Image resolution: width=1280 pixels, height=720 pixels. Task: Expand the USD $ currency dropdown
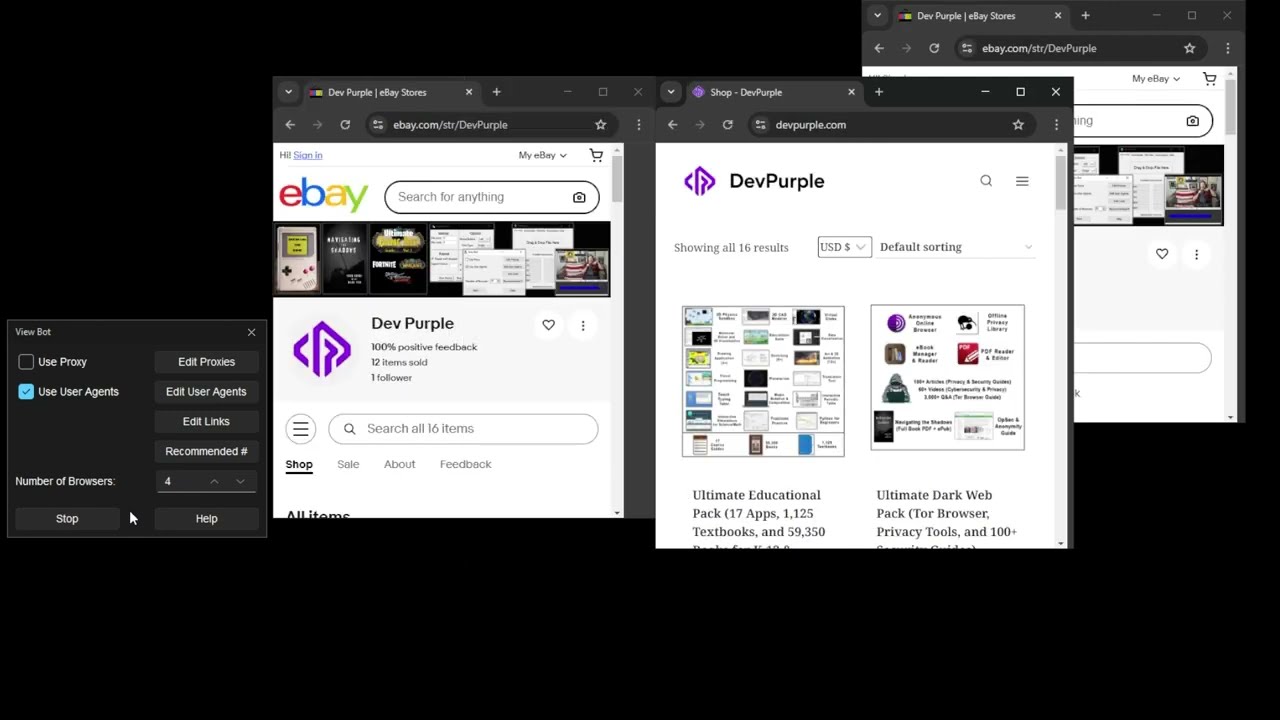tap(844, 247)
